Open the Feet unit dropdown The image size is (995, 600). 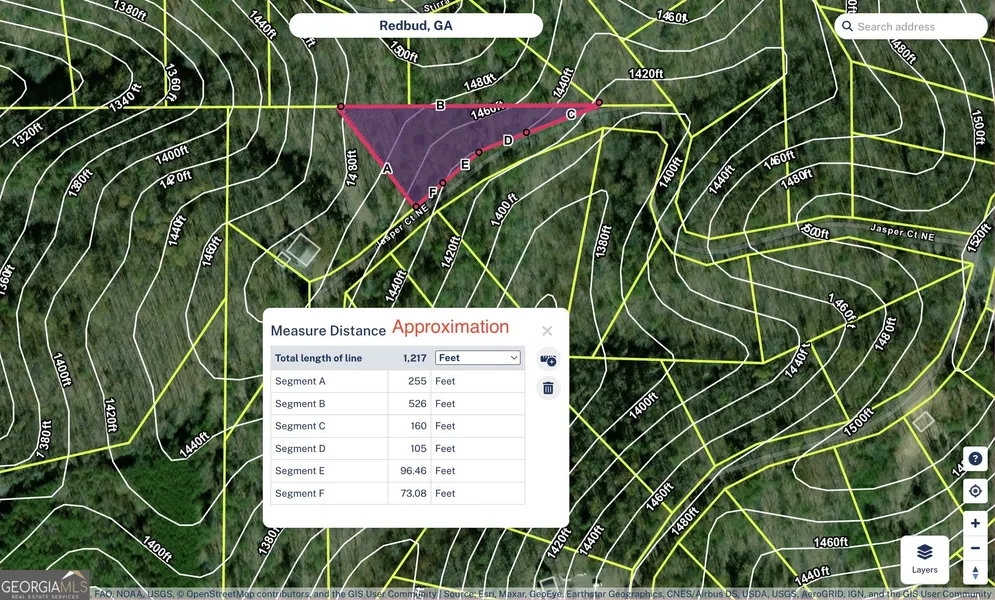pyautogui.click(x=478, y=358)
